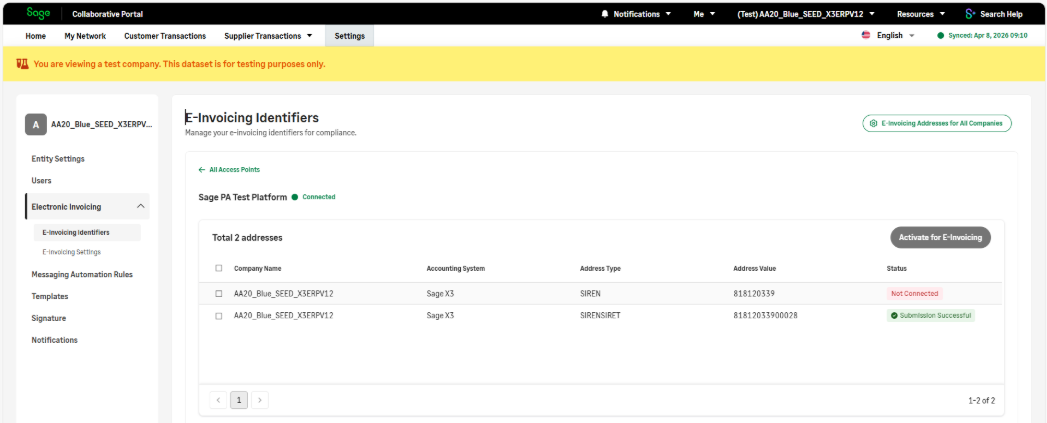Open the Customer Transactions tab

(165, 36)
